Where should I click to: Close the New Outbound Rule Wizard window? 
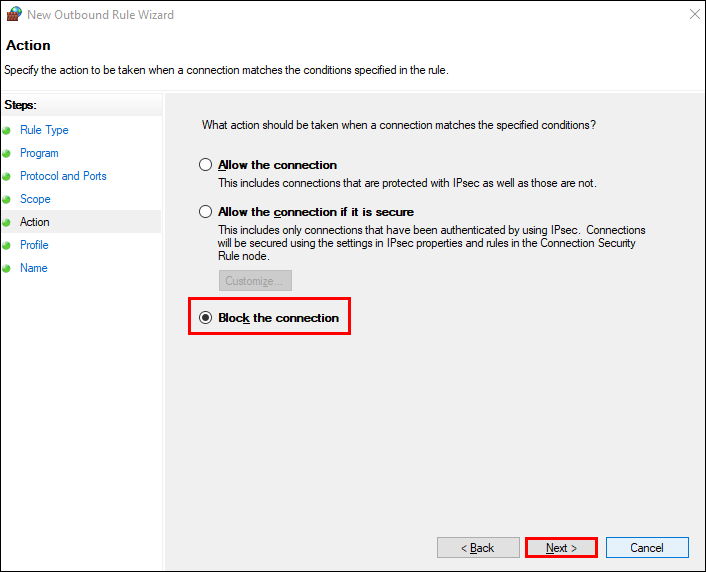click(x=692, y=15)
